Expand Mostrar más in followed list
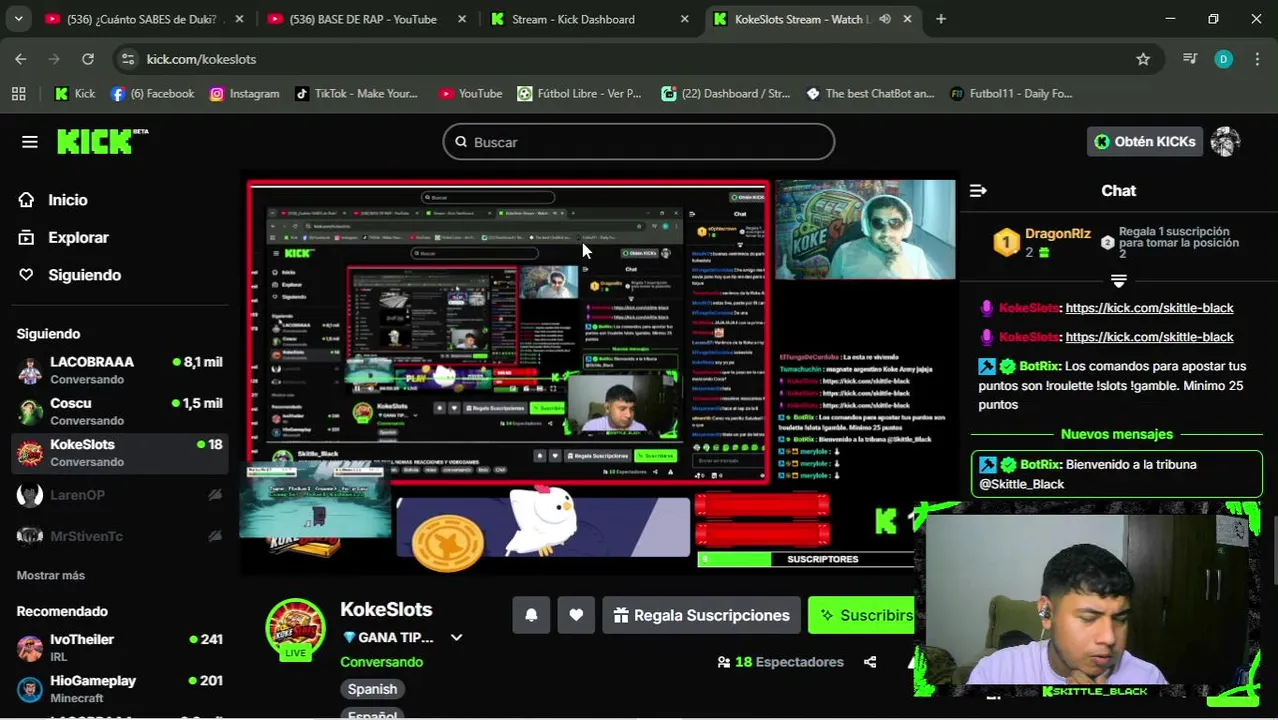Image resolution: width=1278 pixels, height=720 pixels. pyautogui.click(x=51, y=575)
